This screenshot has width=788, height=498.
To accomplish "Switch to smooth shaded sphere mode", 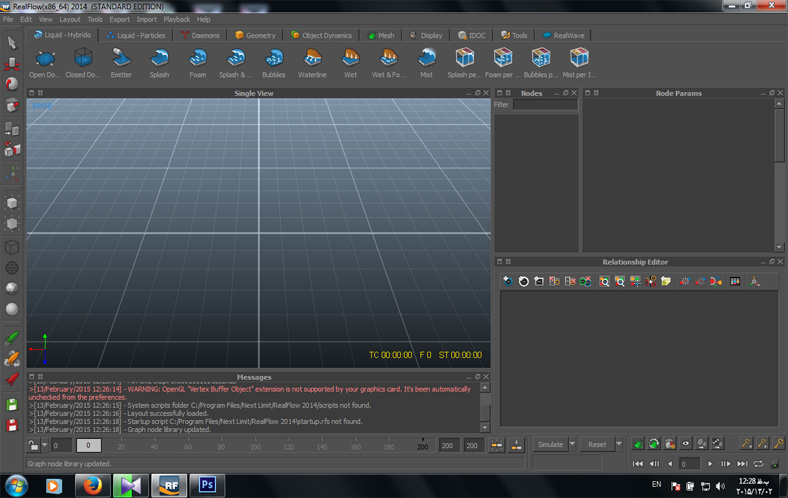I will 12,309.
